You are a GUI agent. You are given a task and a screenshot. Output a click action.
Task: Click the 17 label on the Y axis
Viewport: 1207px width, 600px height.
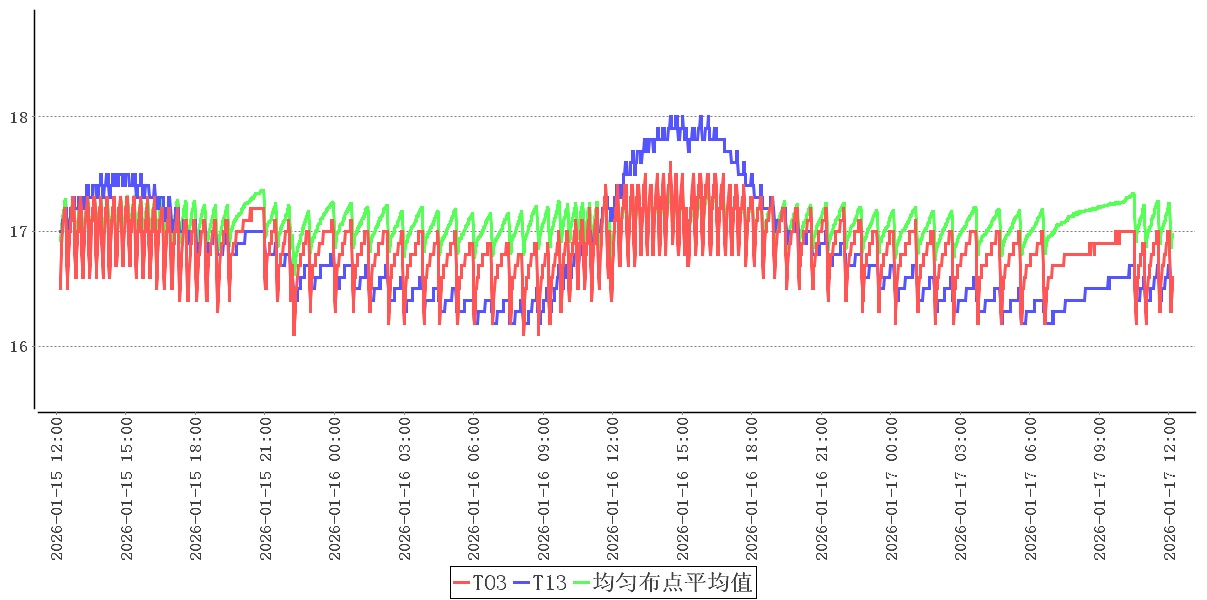click(x=18, y=232)
